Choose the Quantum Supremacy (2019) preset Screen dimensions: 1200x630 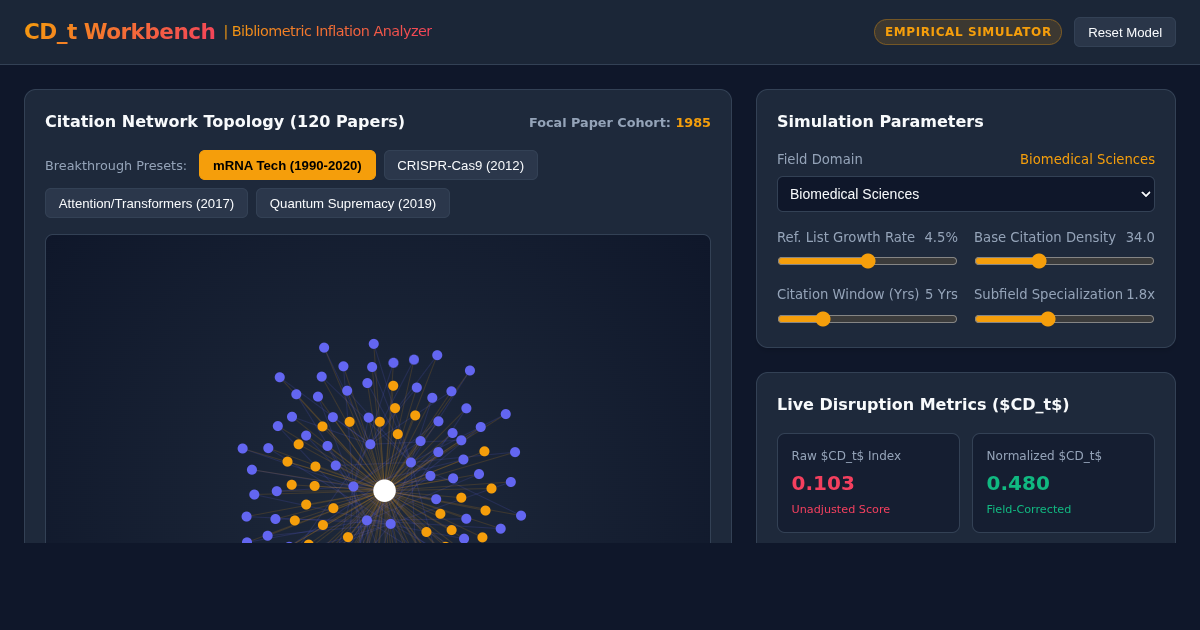[x=353, y=203]
